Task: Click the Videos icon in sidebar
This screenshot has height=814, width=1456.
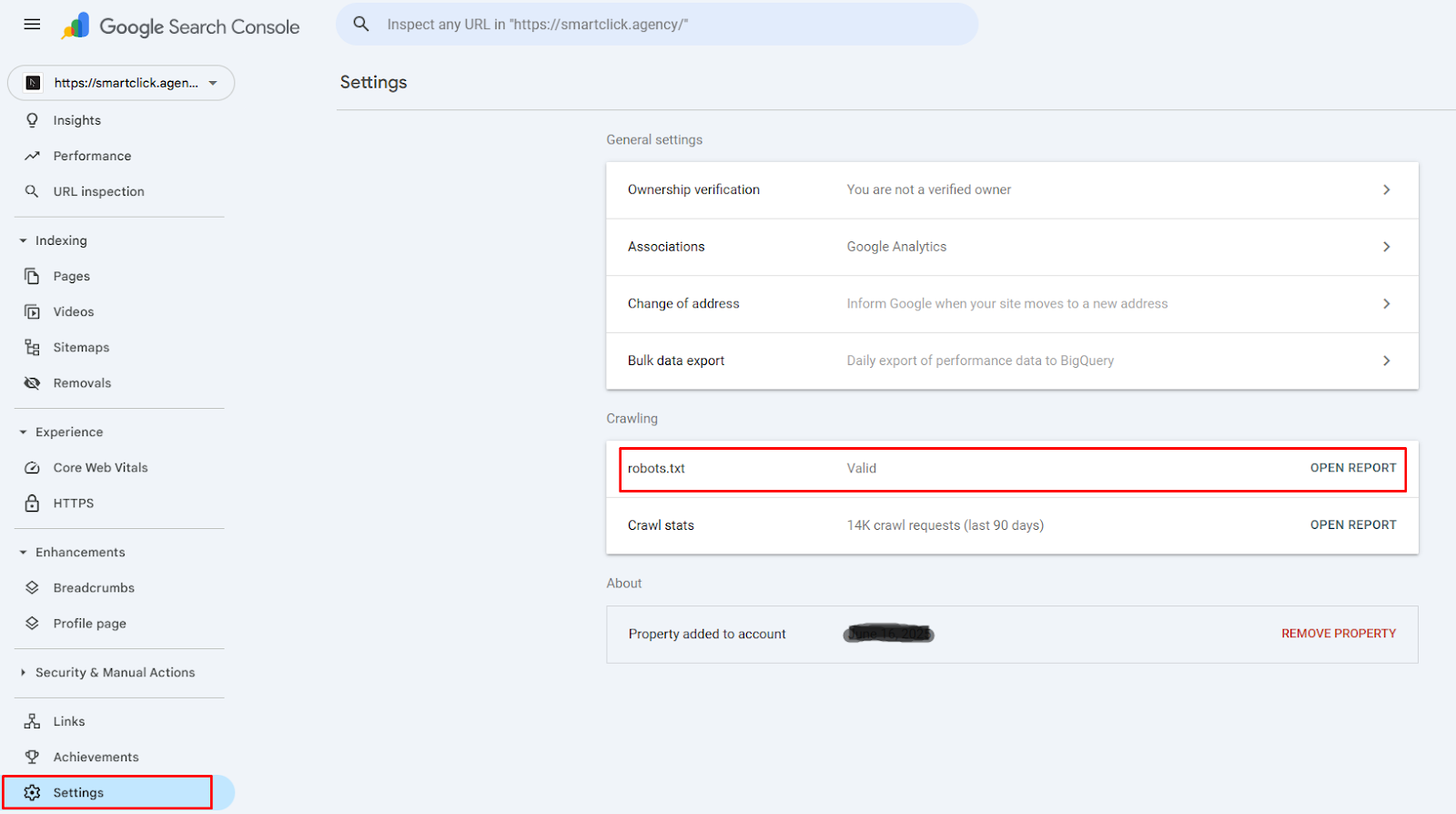Action: click(32, 311)
